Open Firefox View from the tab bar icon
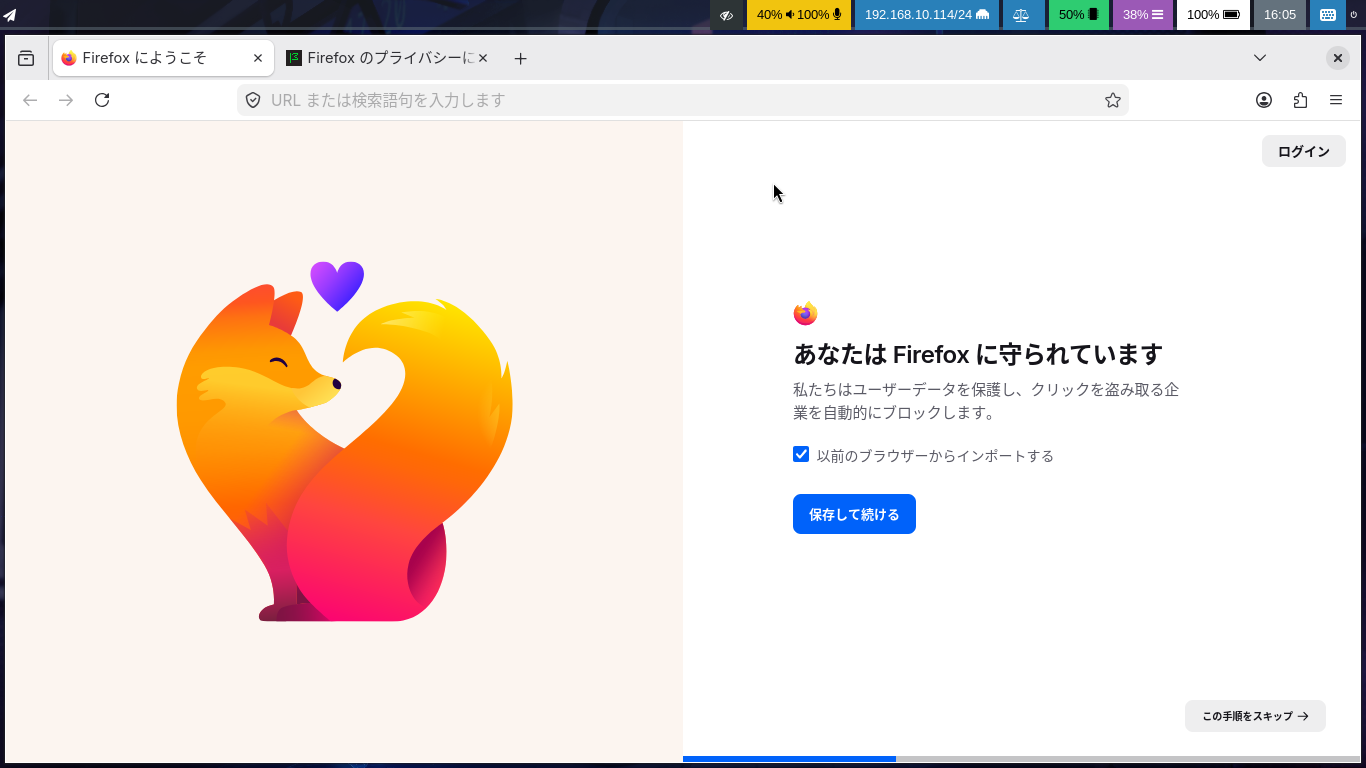The width and height of the screenshot is (1366, 768). (26, 58)
